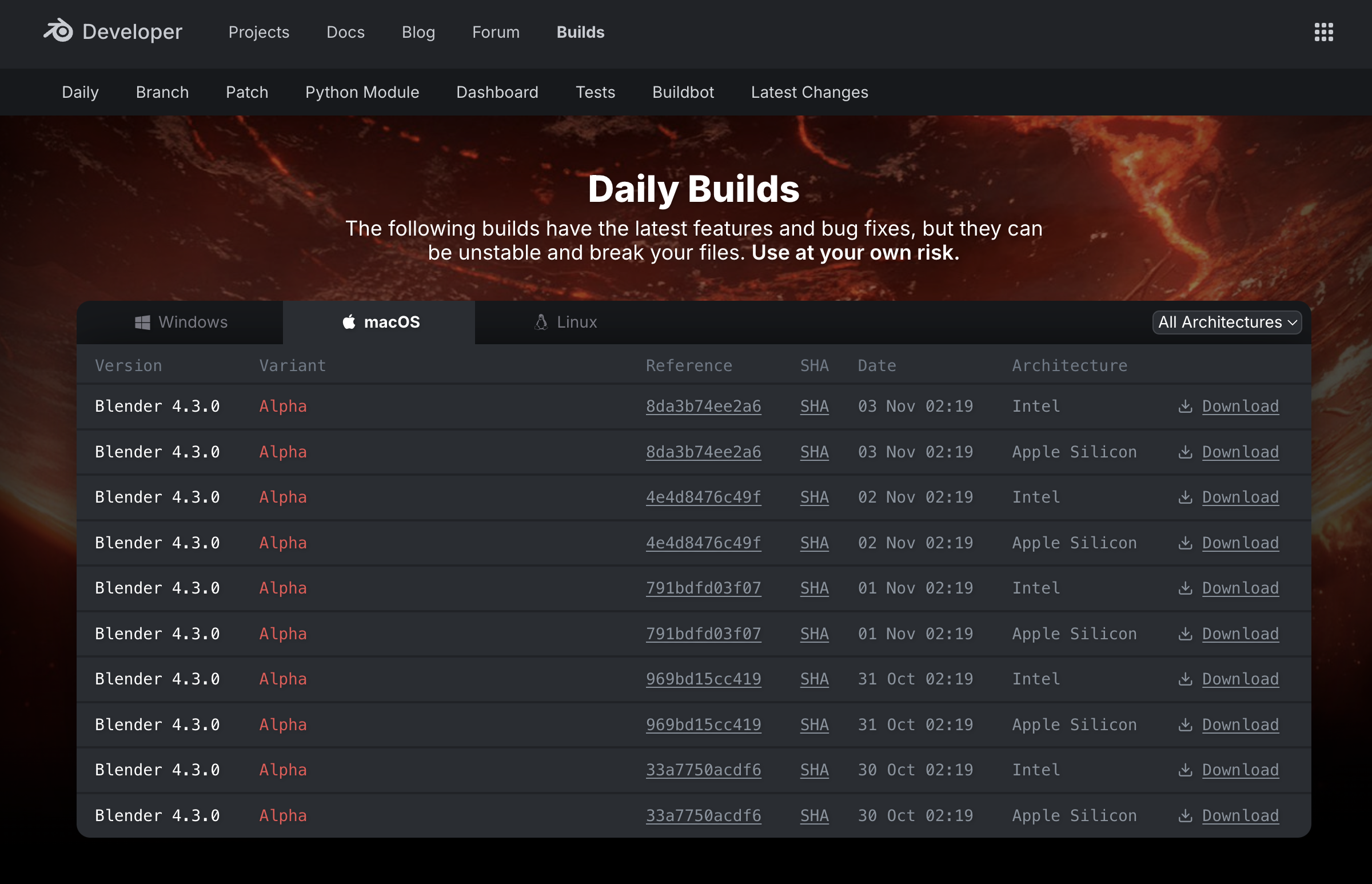Open reference 969bd15cc419 for Intel build

[x=704, y=679]
